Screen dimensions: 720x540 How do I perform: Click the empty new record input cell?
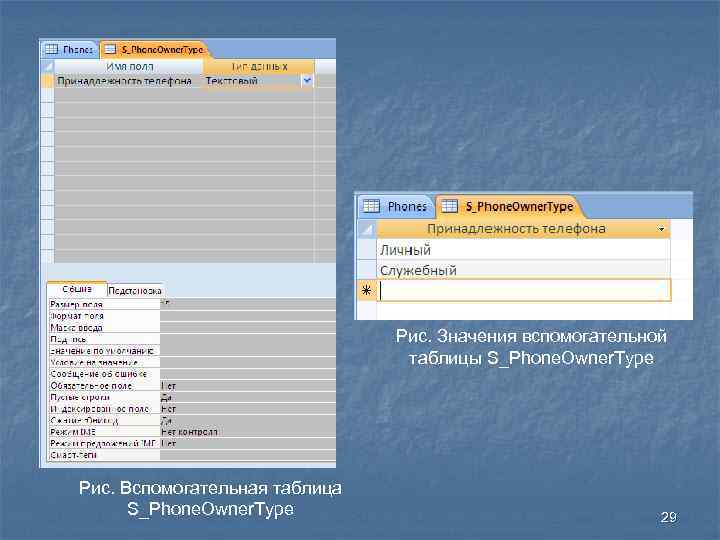(523, 291)
